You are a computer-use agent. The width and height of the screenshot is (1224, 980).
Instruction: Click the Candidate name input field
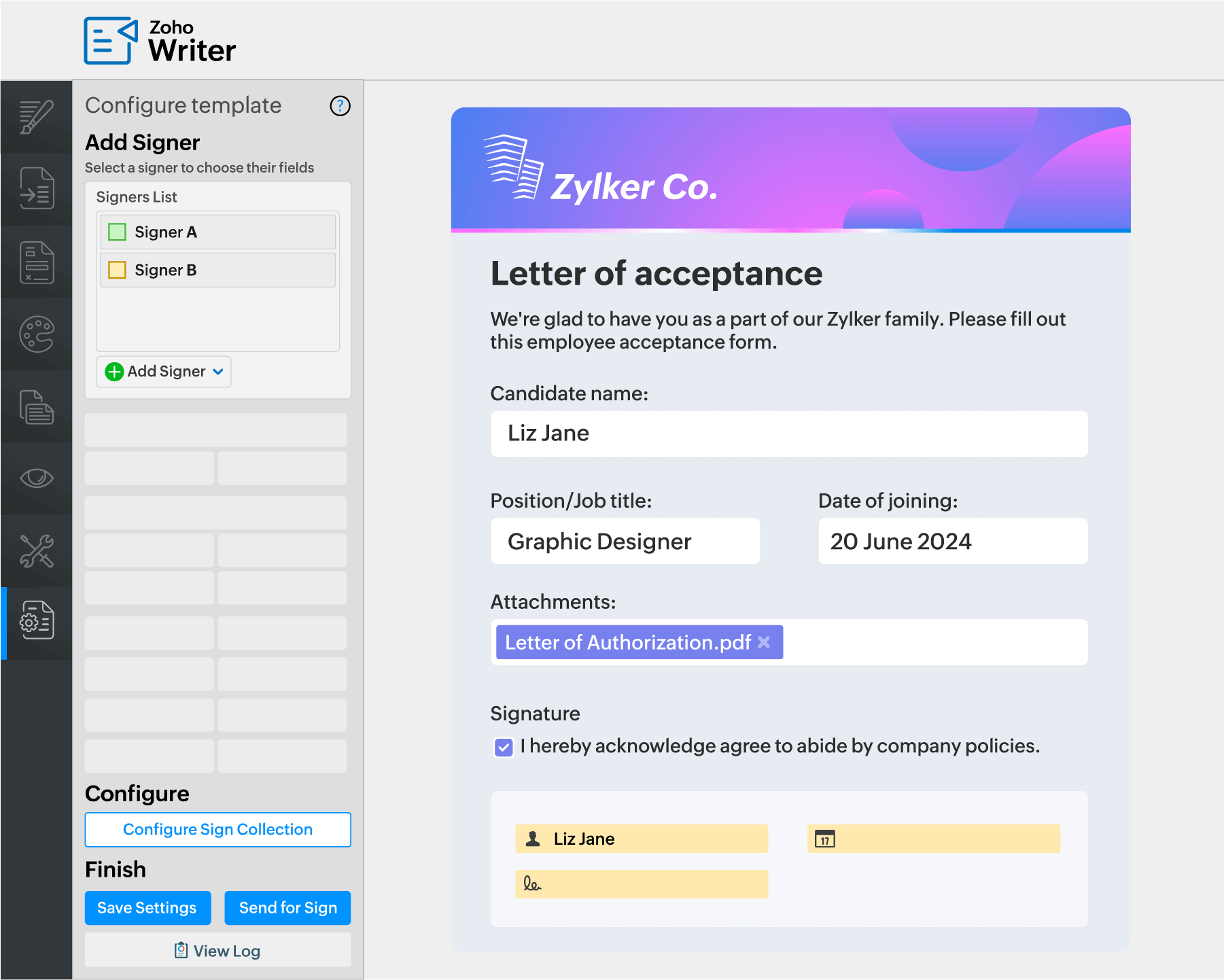coord(788,434)
